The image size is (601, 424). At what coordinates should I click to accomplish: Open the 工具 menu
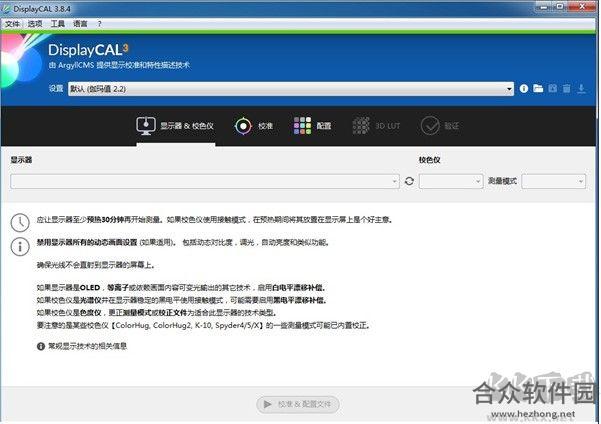click(57, 24)
